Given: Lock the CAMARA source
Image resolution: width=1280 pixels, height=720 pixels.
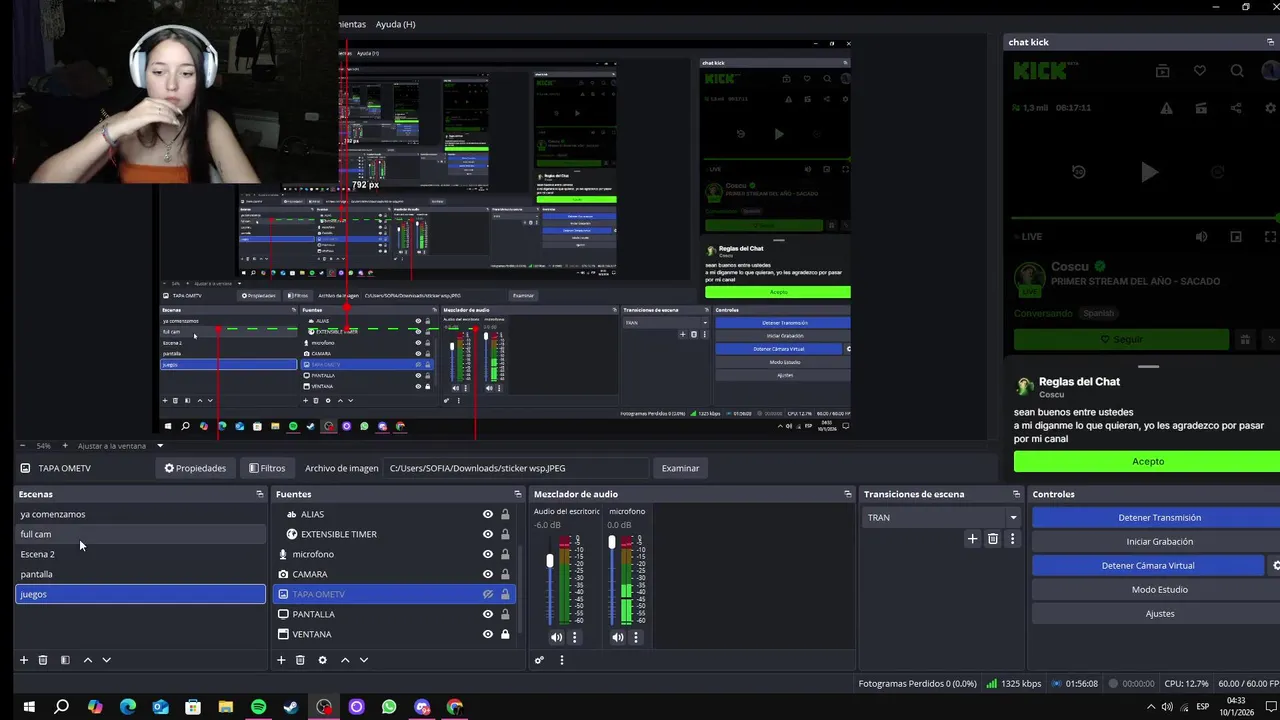Looking at the screenshot, I should (505, 574).
